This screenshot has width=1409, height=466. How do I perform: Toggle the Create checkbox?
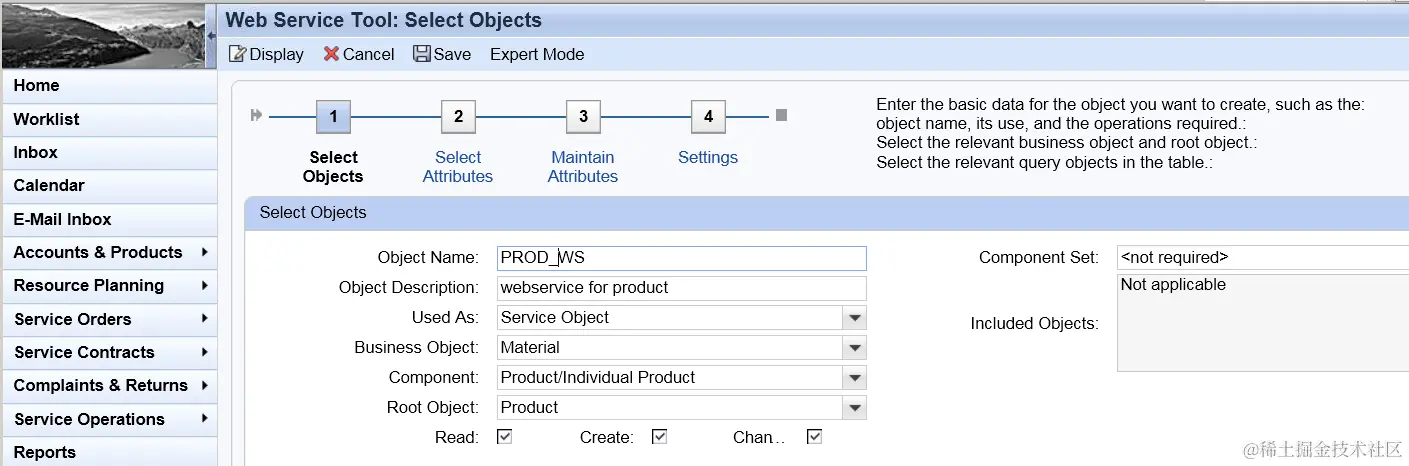pyautogui.click(x=659, y=437)
